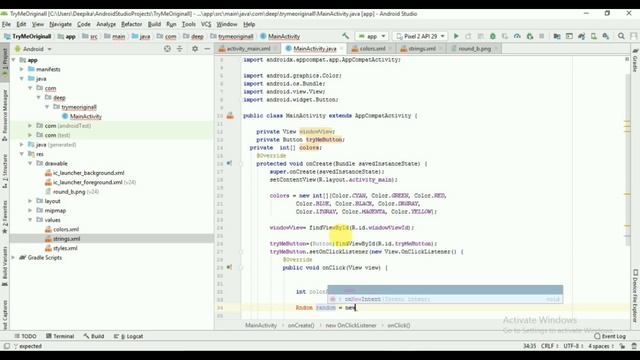The width and height of the screenshot is (640, 360).
Task: Click the Apply Changes icon next to Run
Action: 468,36
